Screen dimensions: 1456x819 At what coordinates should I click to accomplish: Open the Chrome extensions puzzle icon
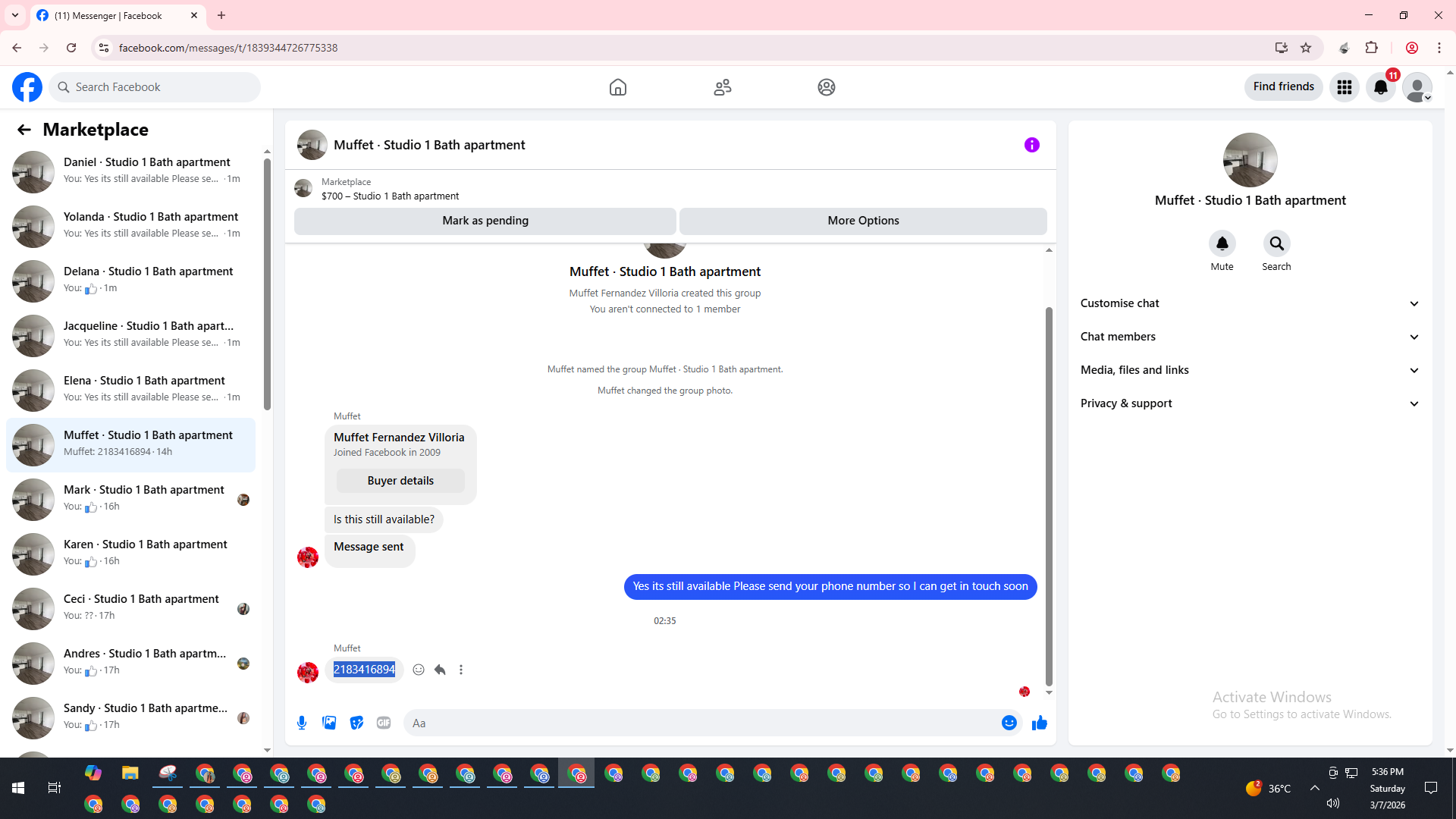(x=1372, y=48)
